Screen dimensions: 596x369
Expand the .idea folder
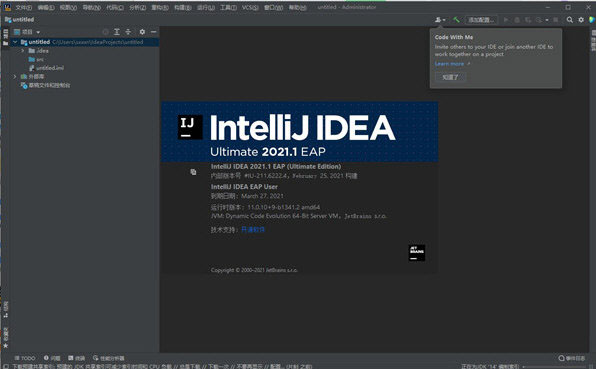[23, 51]
